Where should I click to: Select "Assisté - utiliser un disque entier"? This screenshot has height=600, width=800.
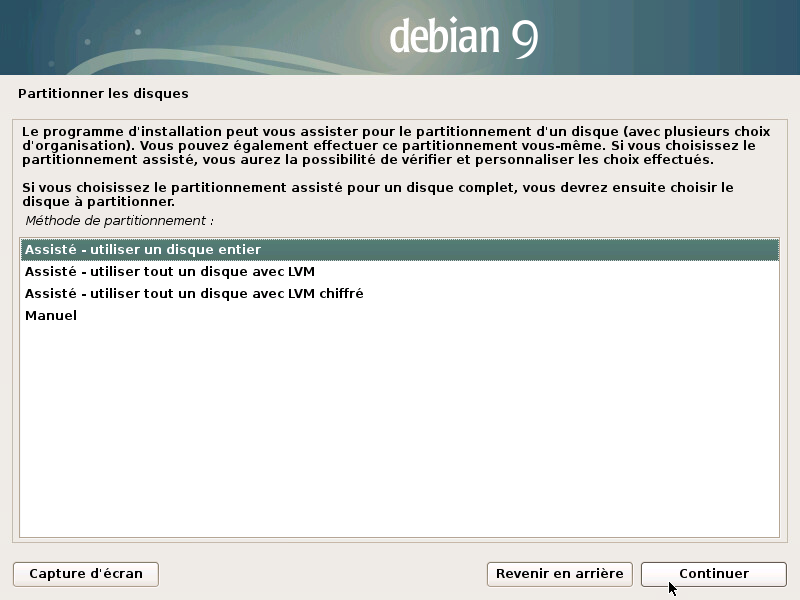click(x=399, y=249)
